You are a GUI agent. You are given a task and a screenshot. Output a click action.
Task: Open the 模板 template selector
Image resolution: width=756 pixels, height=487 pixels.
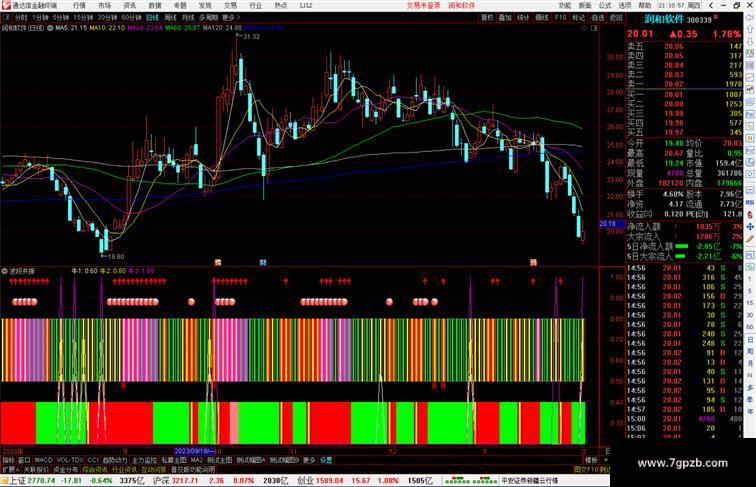[591, 460]
